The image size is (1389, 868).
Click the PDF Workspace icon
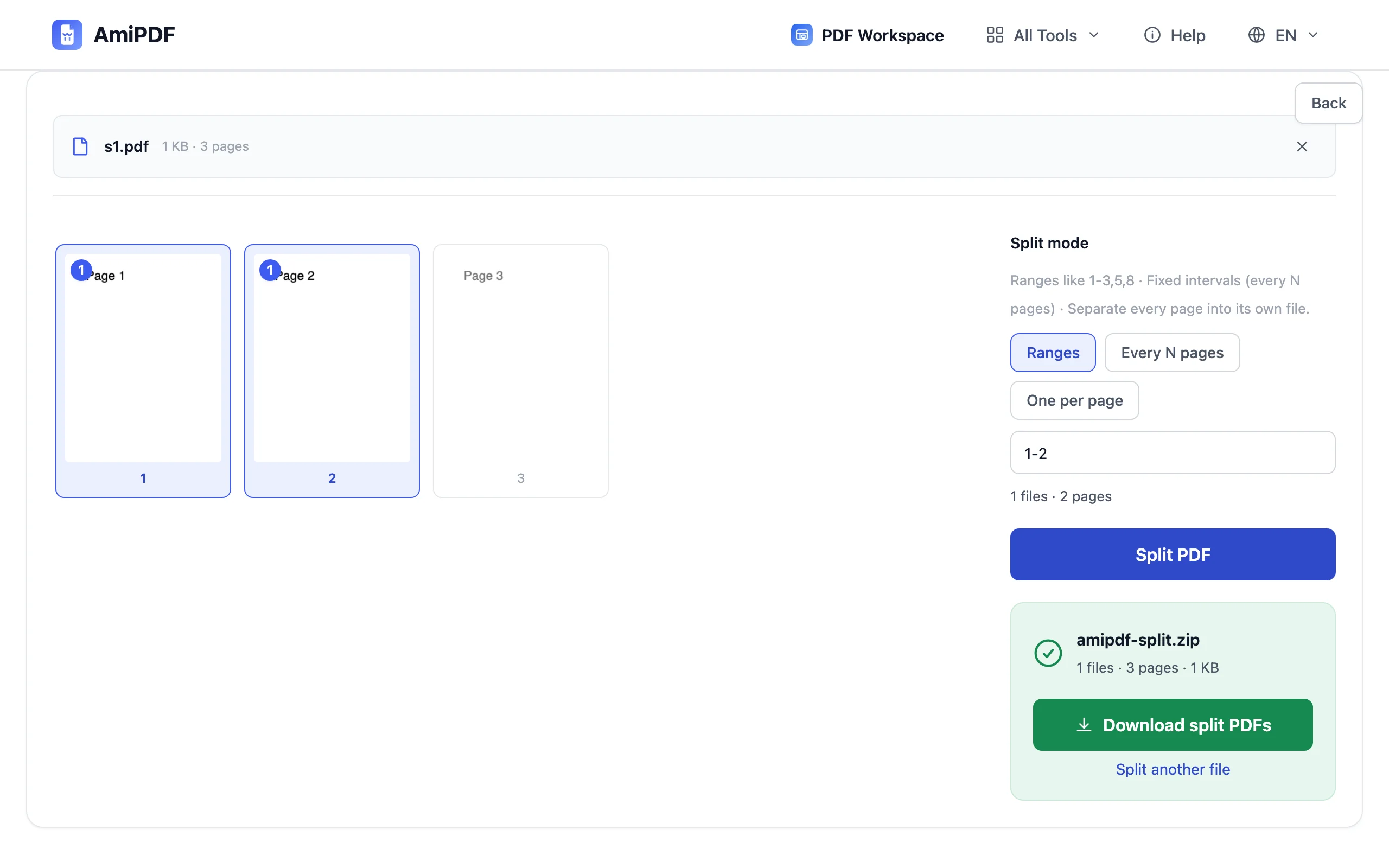point(801,35)
